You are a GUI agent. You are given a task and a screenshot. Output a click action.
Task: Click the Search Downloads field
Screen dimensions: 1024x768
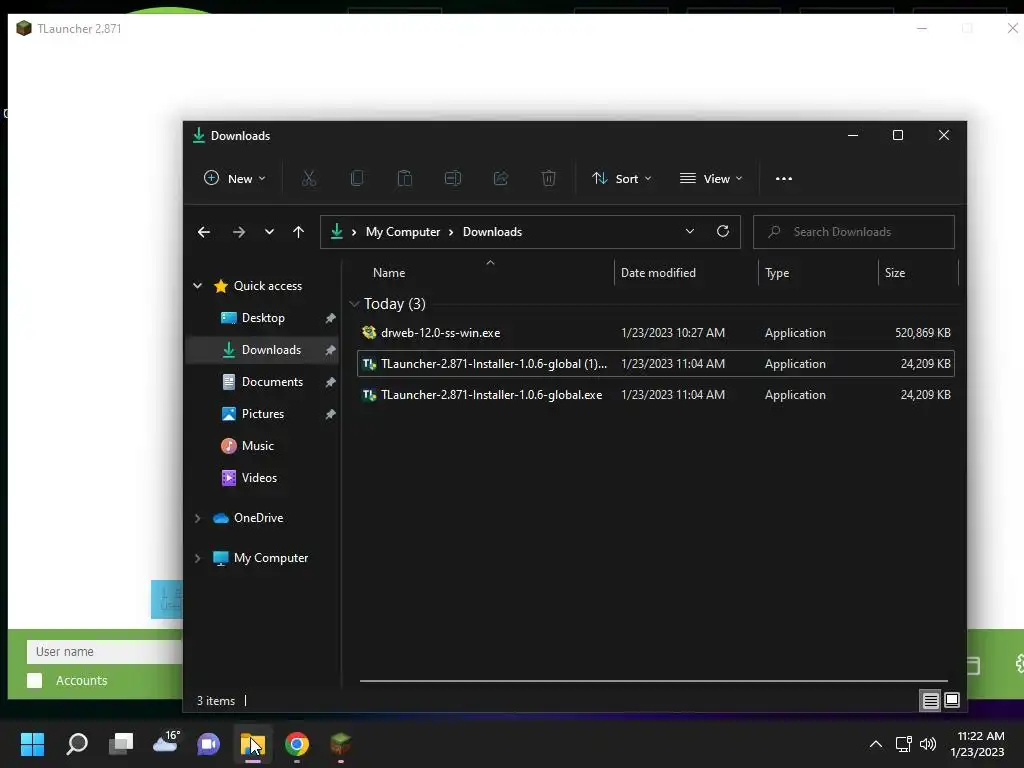click(854, 232)
